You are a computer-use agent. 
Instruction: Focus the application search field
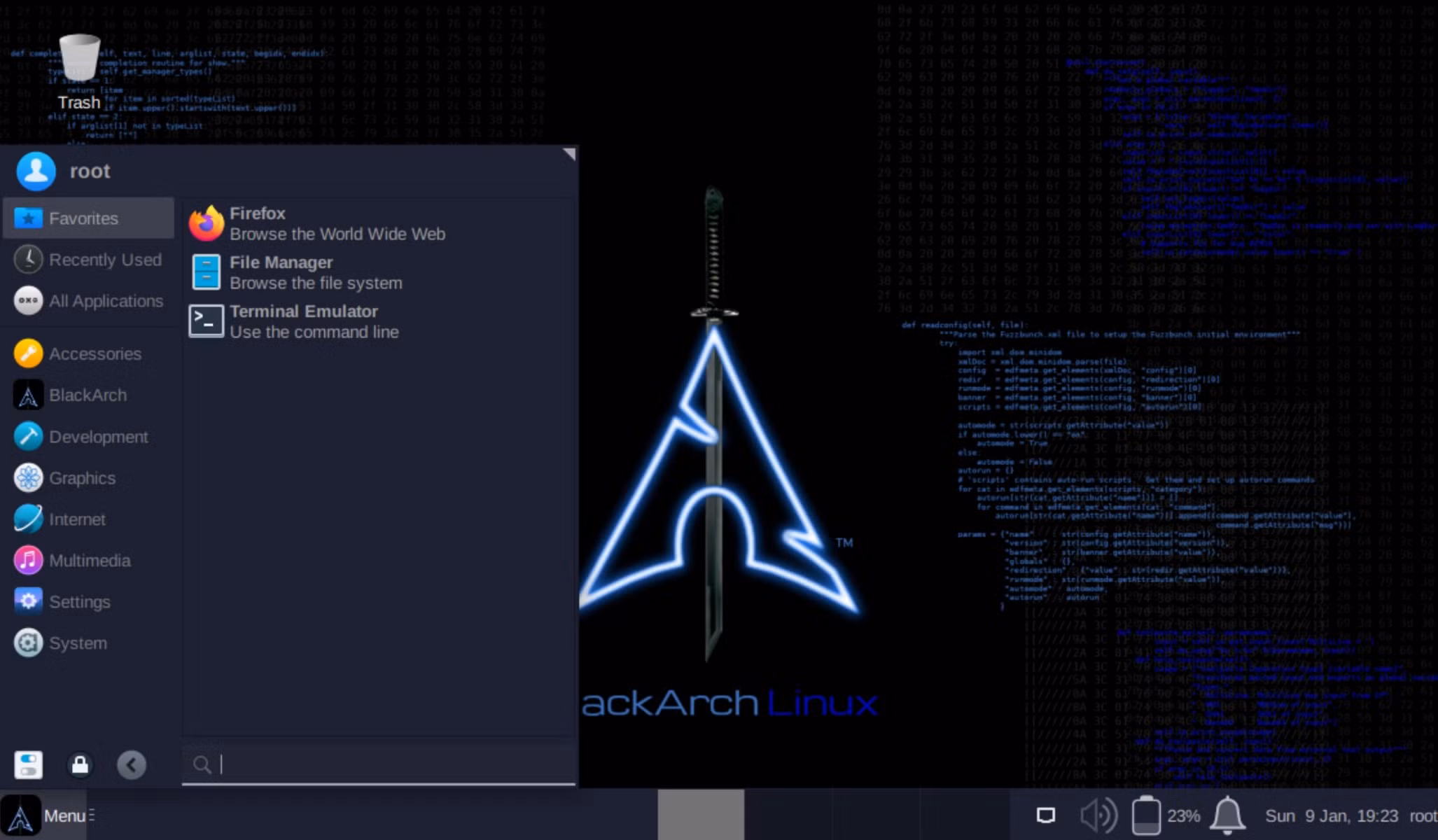click(379, 764)
